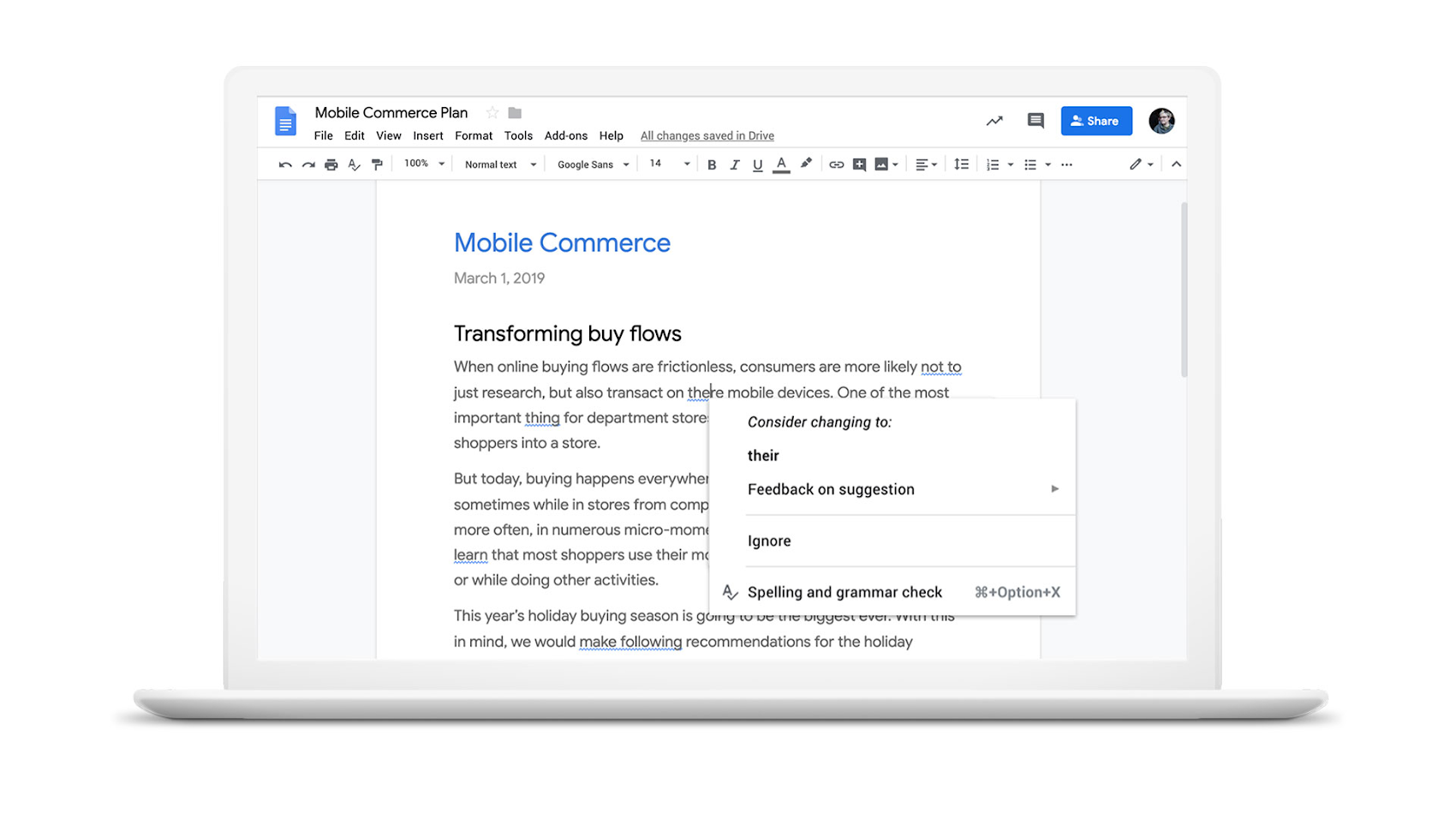1456x819 pixels.
Task: Expand the Insert image dropdown arrow
Action: (895, 164)
